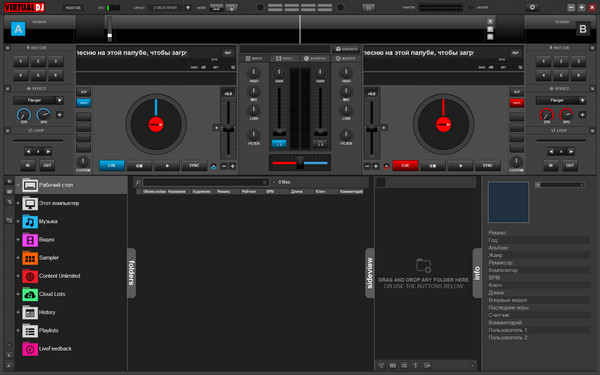
Task: Click the browser search input field
Action: click(205, 183)
